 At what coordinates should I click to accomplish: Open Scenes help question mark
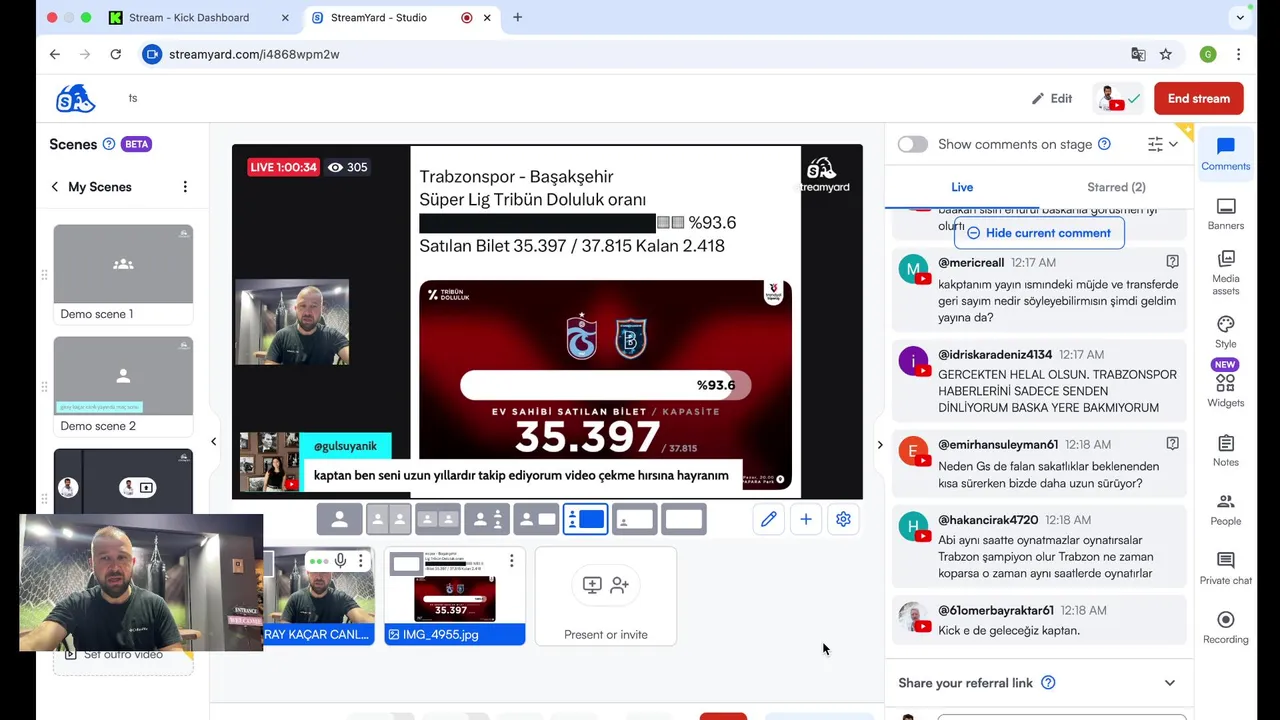109,144
